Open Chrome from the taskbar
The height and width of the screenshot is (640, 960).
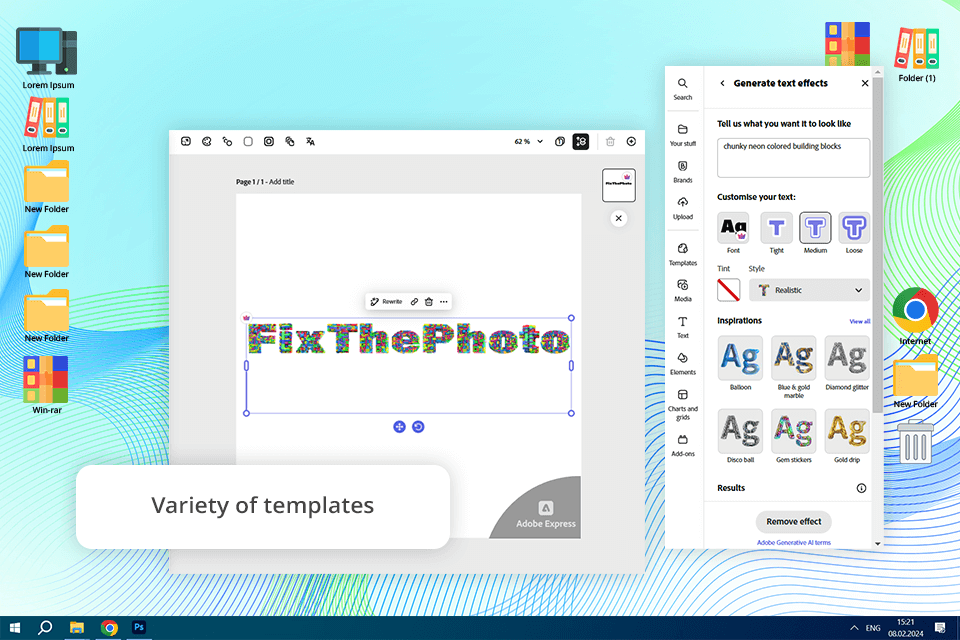109,628
